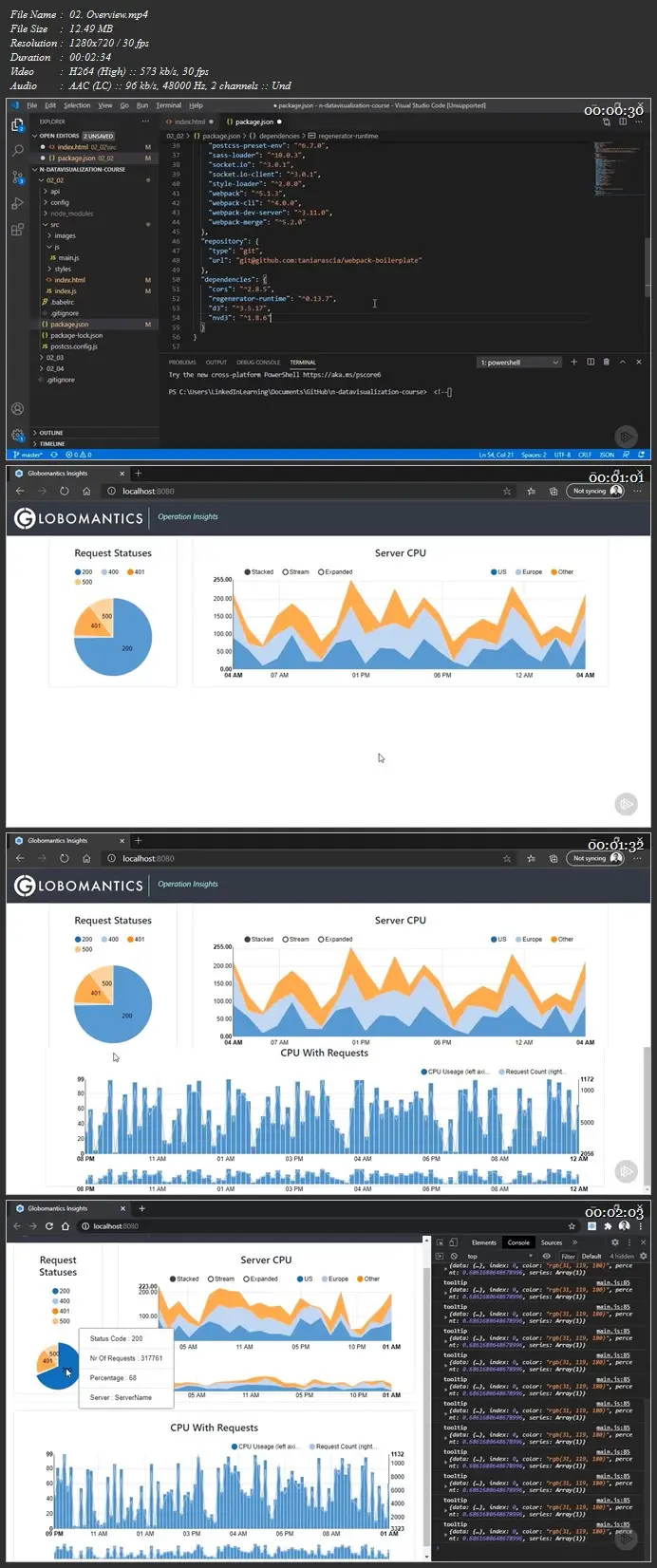
Task: Open the Terminal menu in VS Code menu bar
Action: 168,105
